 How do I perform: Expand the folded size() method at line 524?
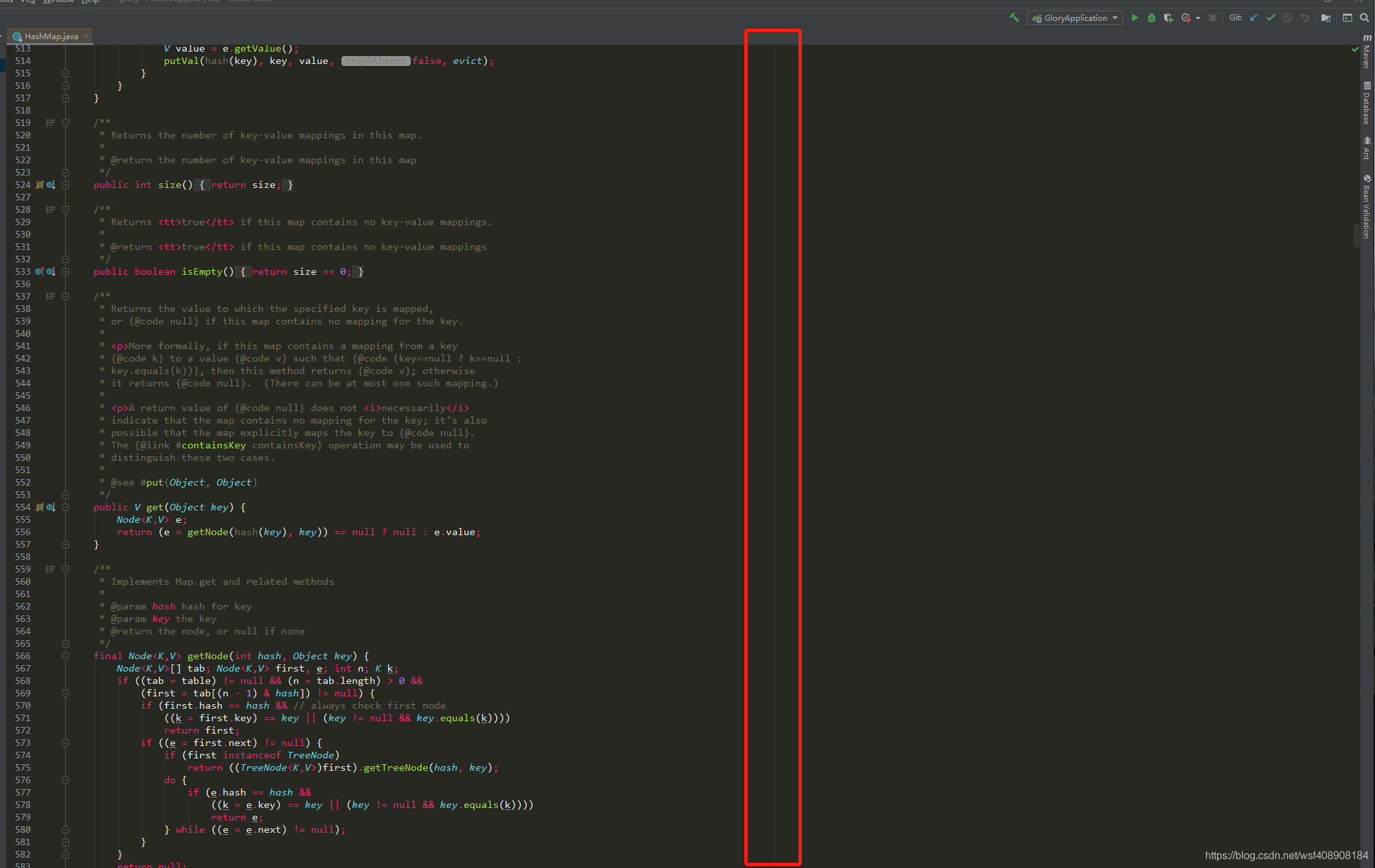click(x=65, y=185)
